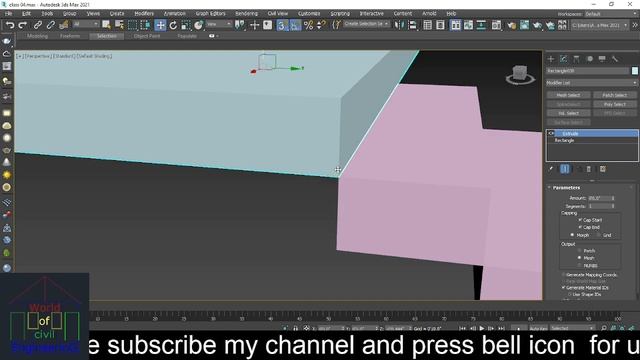Open the Workspaces Default dropdown
Viewport: 640px width, 360px height.
pos(611,14)
